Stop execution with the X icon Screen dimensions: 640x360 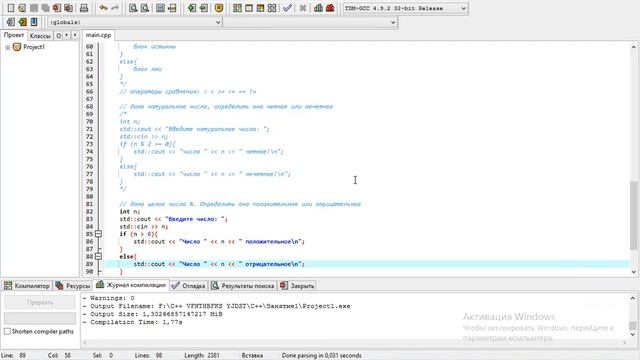point(302,8)
